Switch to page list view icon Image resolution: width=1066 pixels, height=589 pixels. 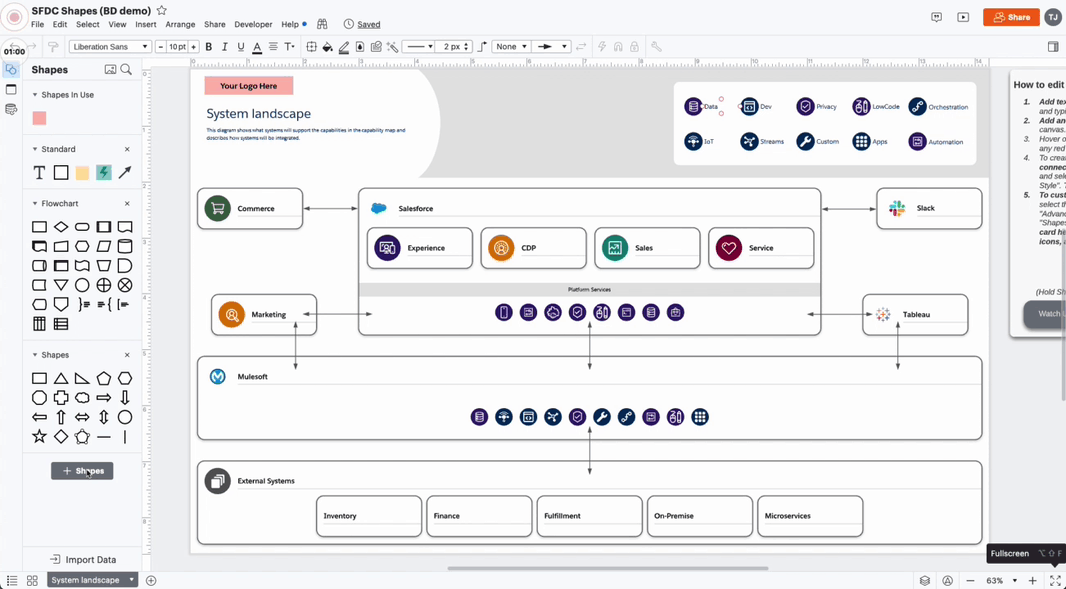tap(12, 581)
